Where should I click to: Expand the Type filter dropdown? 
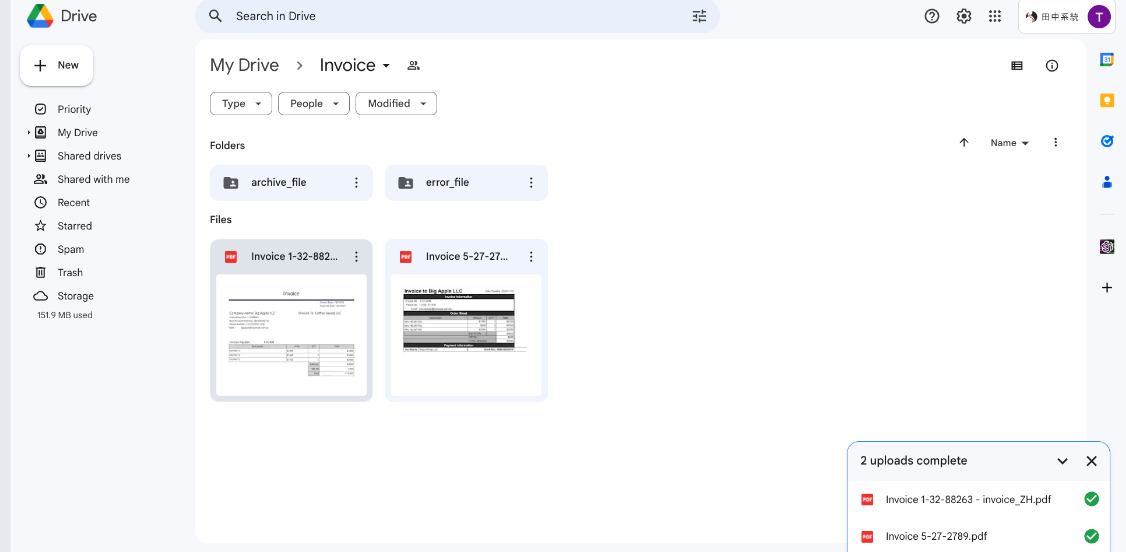241,104
